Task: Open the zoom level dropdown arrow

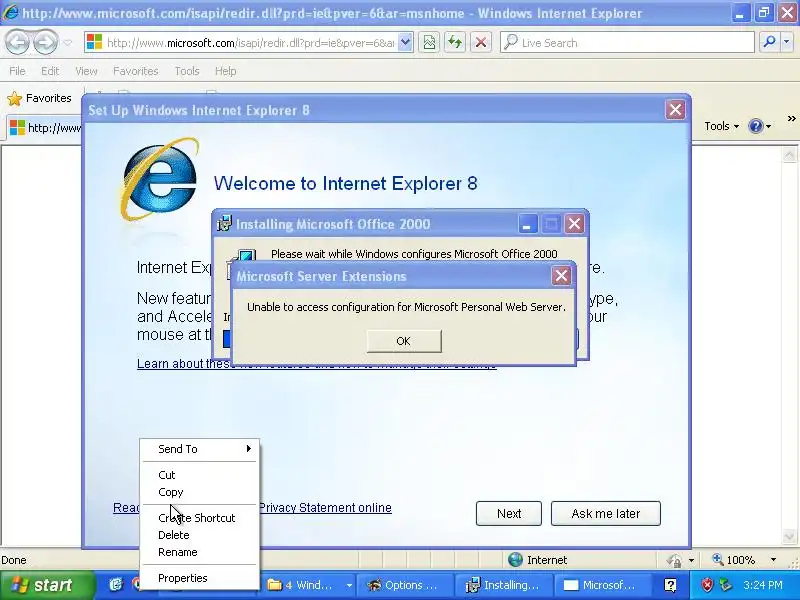Action: [x=773, y=560]
